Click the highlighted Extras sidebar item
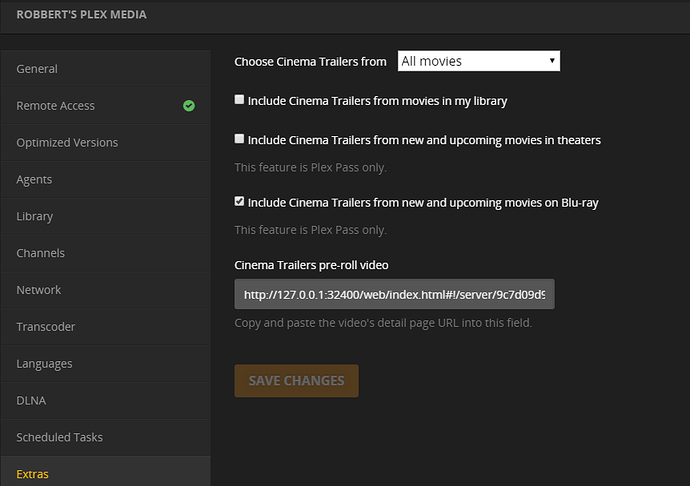Image resolution: width=690 pixels, height=486 pixels. pyautogui.click(x=32, y=474)
